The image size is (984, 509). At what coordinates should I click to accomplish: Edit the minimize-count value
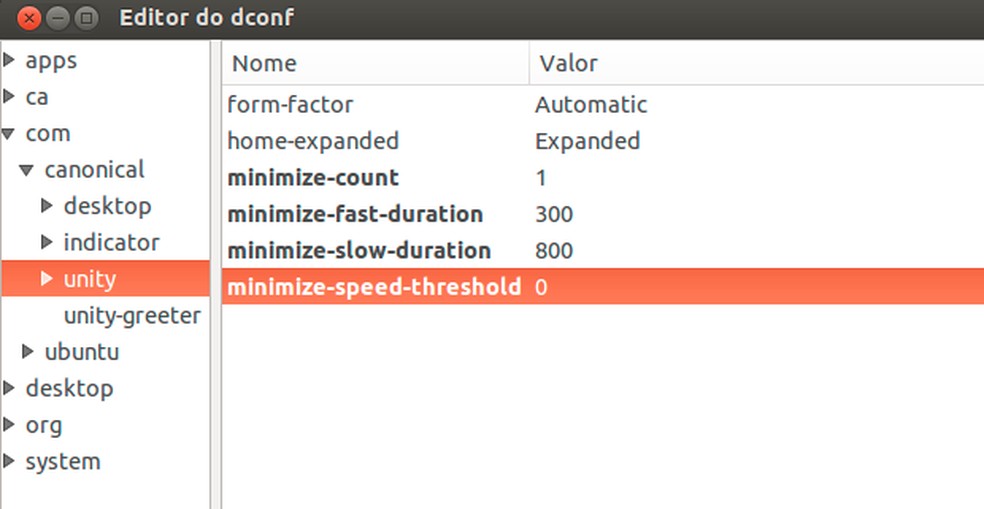tap(541, 178)
